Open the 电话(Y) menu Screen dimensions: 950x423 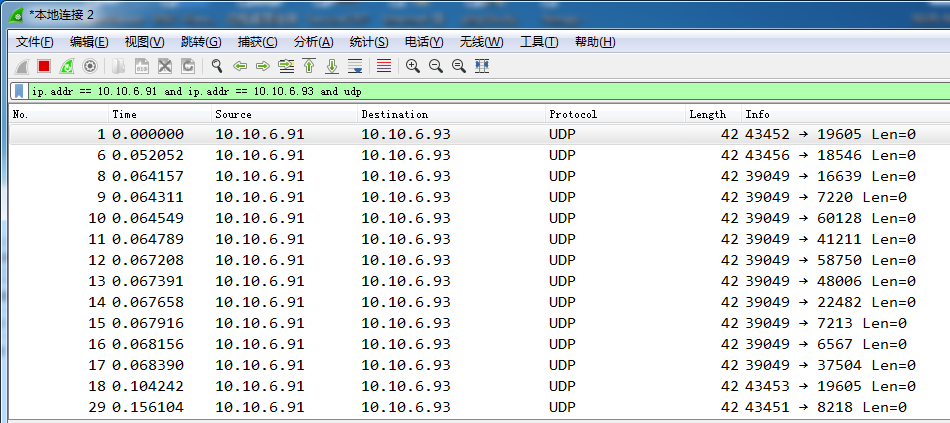pyautogui.click(x=424, y=42)
